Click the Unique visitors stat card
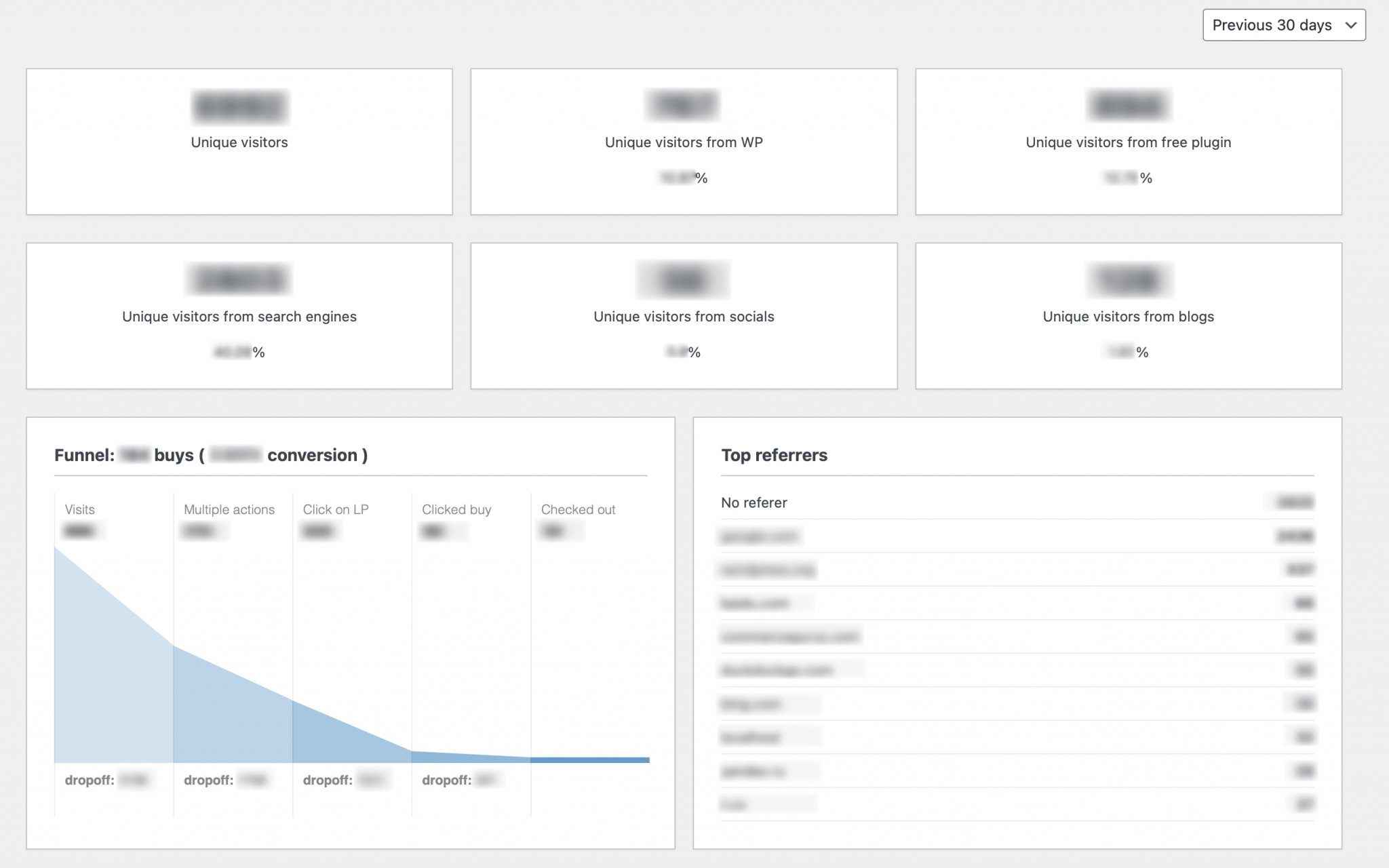1389x868 pixels. point(239,142)
